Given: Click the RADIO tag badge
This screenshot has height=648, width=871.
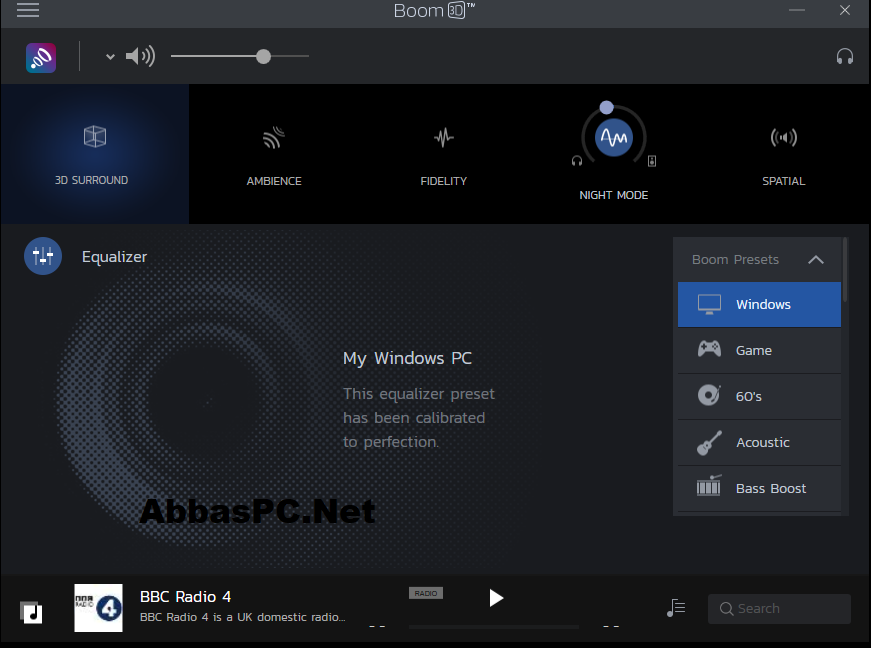Looking at the screenshot, I should [x=426, y=593].
